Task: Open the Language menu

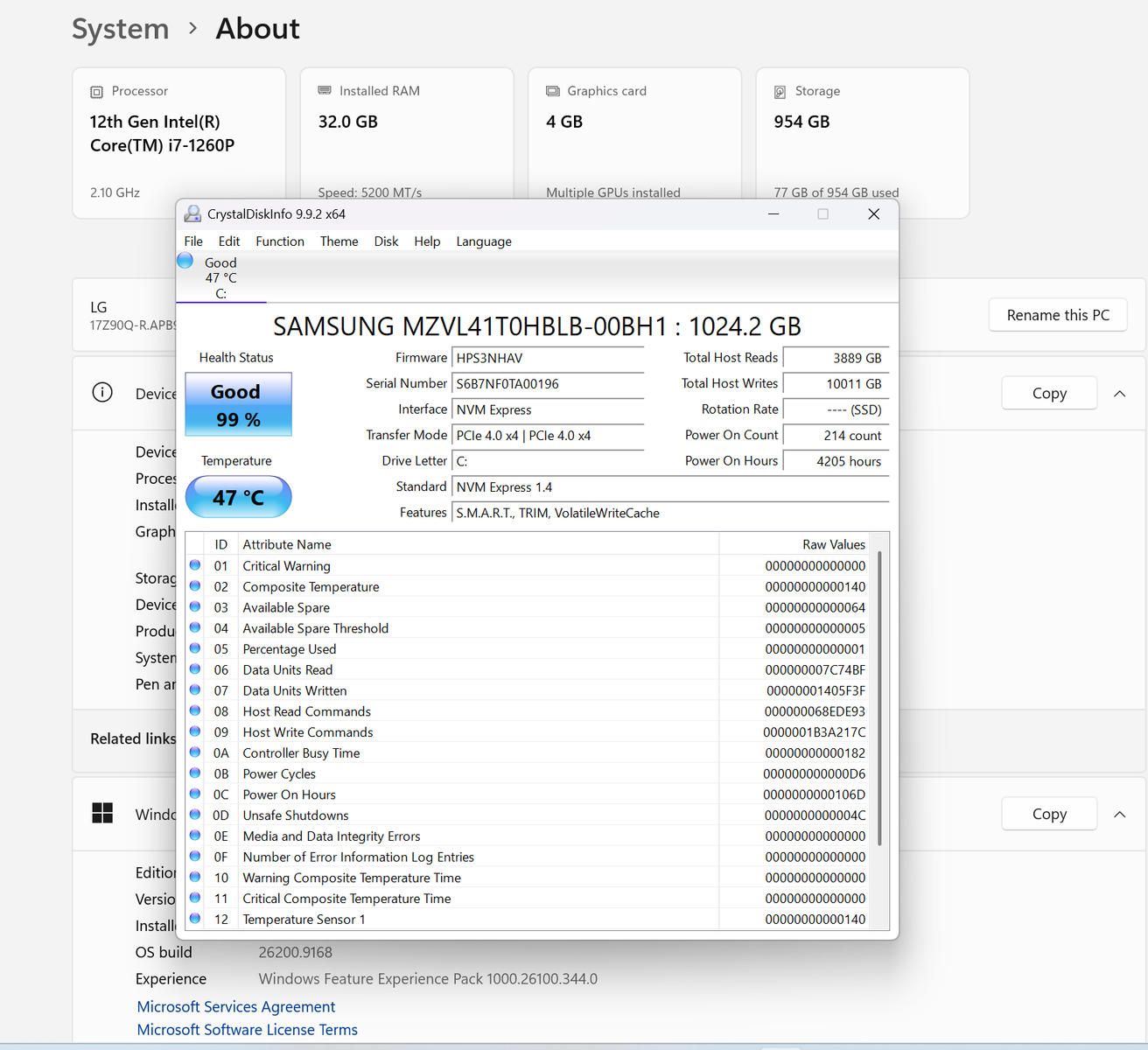Action: click(484, 241)
